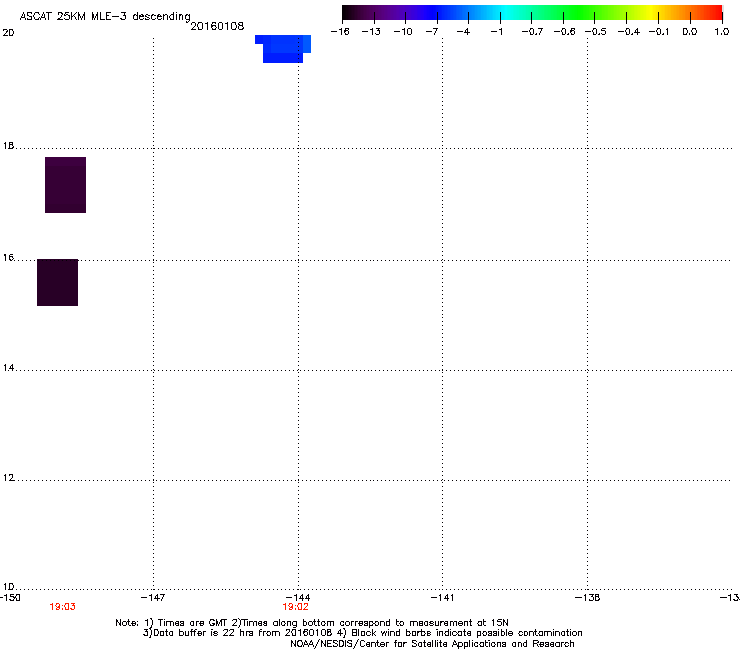Click the -0.6 color scale label
The image size is (740, 650).
click(x=564, y=32)
